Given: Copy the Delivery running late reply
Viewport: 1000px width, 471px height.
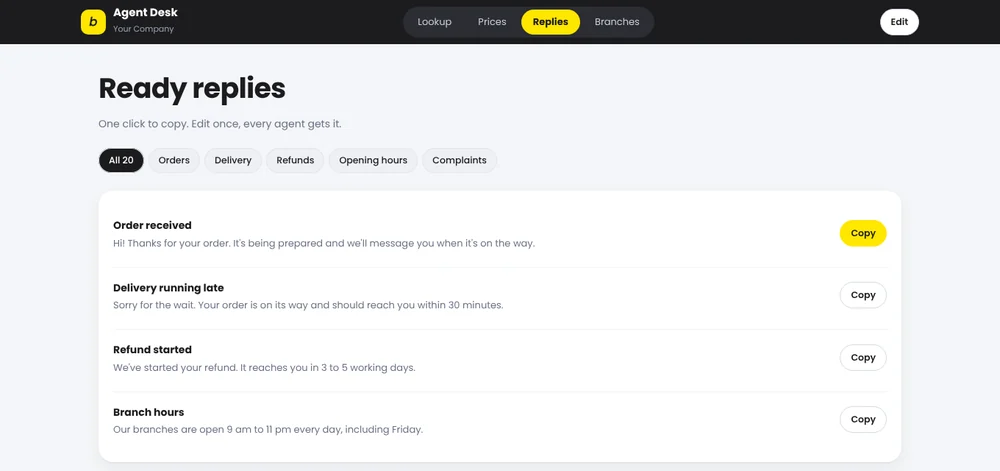Looking at the screenshot, I should point(863,295).
